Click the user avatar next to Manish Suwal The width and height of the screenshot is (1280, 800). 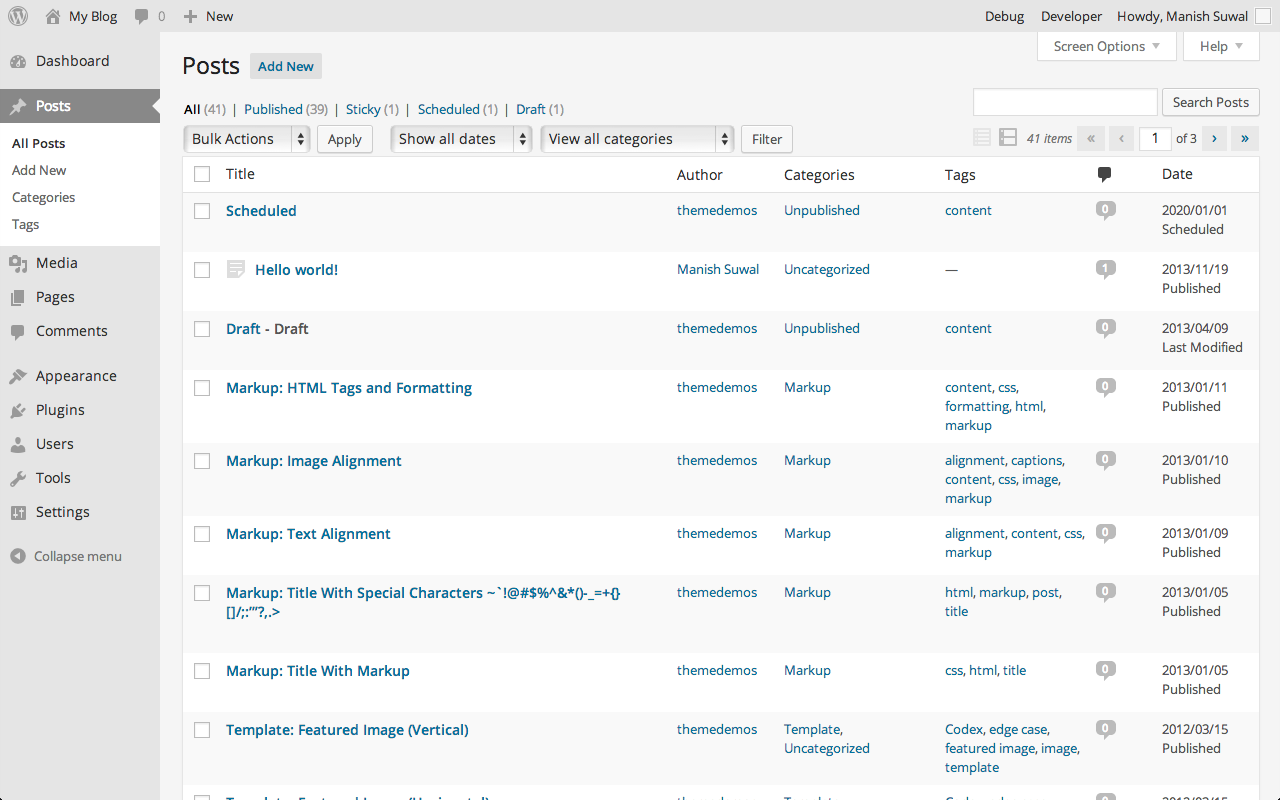pos(1263,16)
